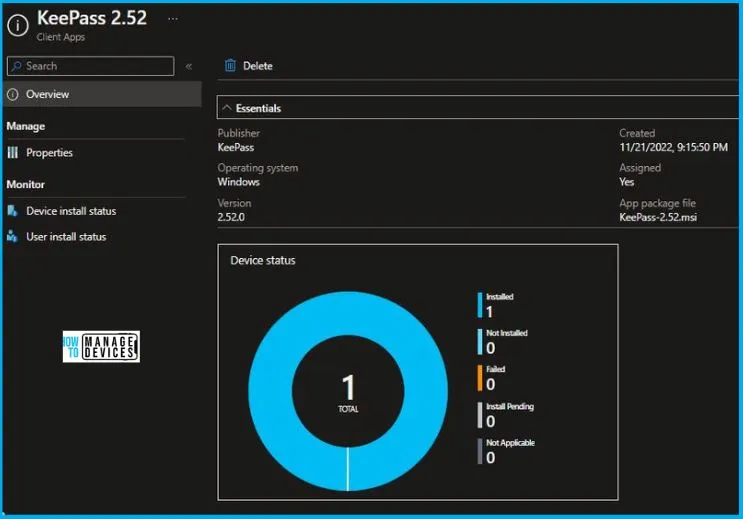Open the ellipsis more options menu

pyautogui.click(x=173, y=19)
